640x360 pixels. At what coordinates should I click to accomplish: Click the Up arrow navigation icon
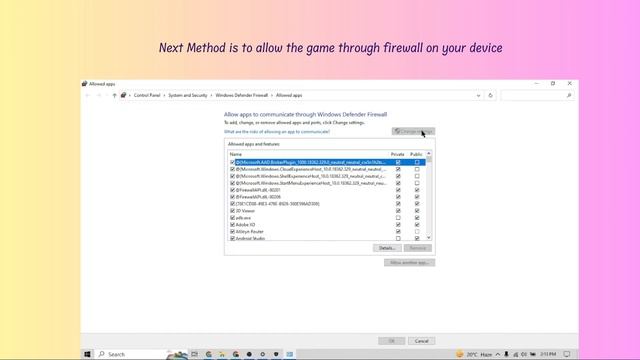(x=114, y=96)
